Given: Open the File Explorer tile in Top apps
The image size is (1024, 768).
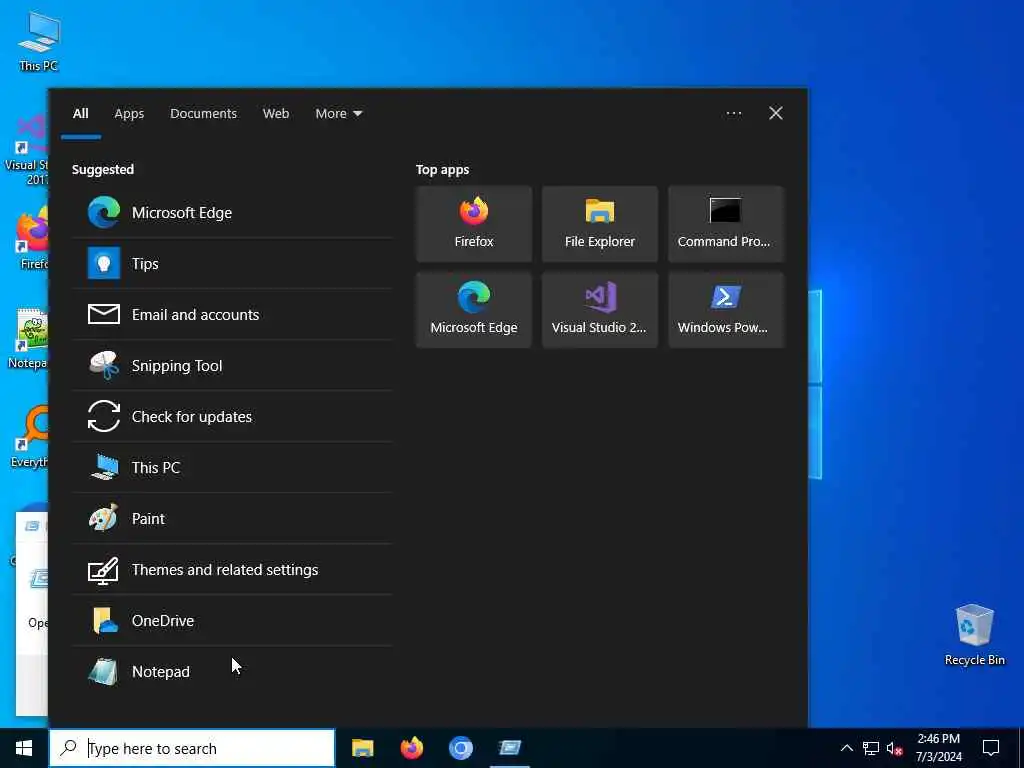Looking at the screenshot, I should pos(600,224).
